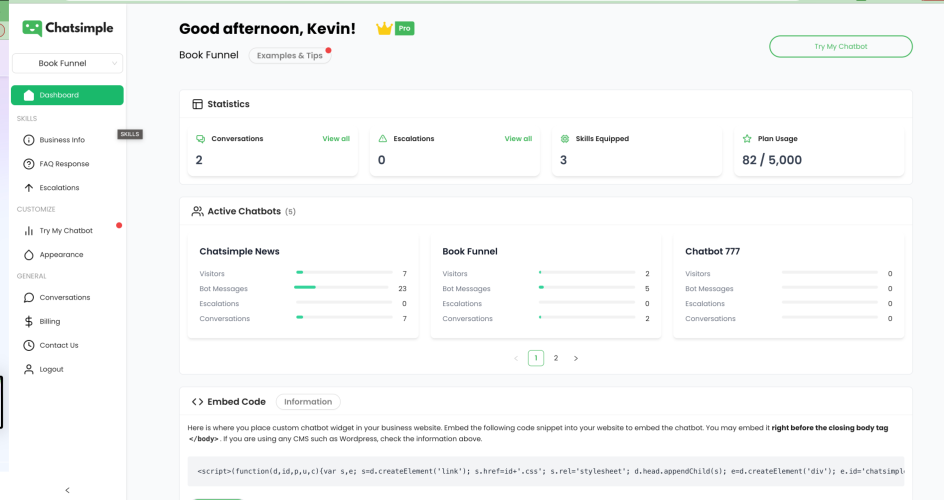Click the Try My Chatbot bar chart icon
Screen dimensions: 944x500
[28, 230]
